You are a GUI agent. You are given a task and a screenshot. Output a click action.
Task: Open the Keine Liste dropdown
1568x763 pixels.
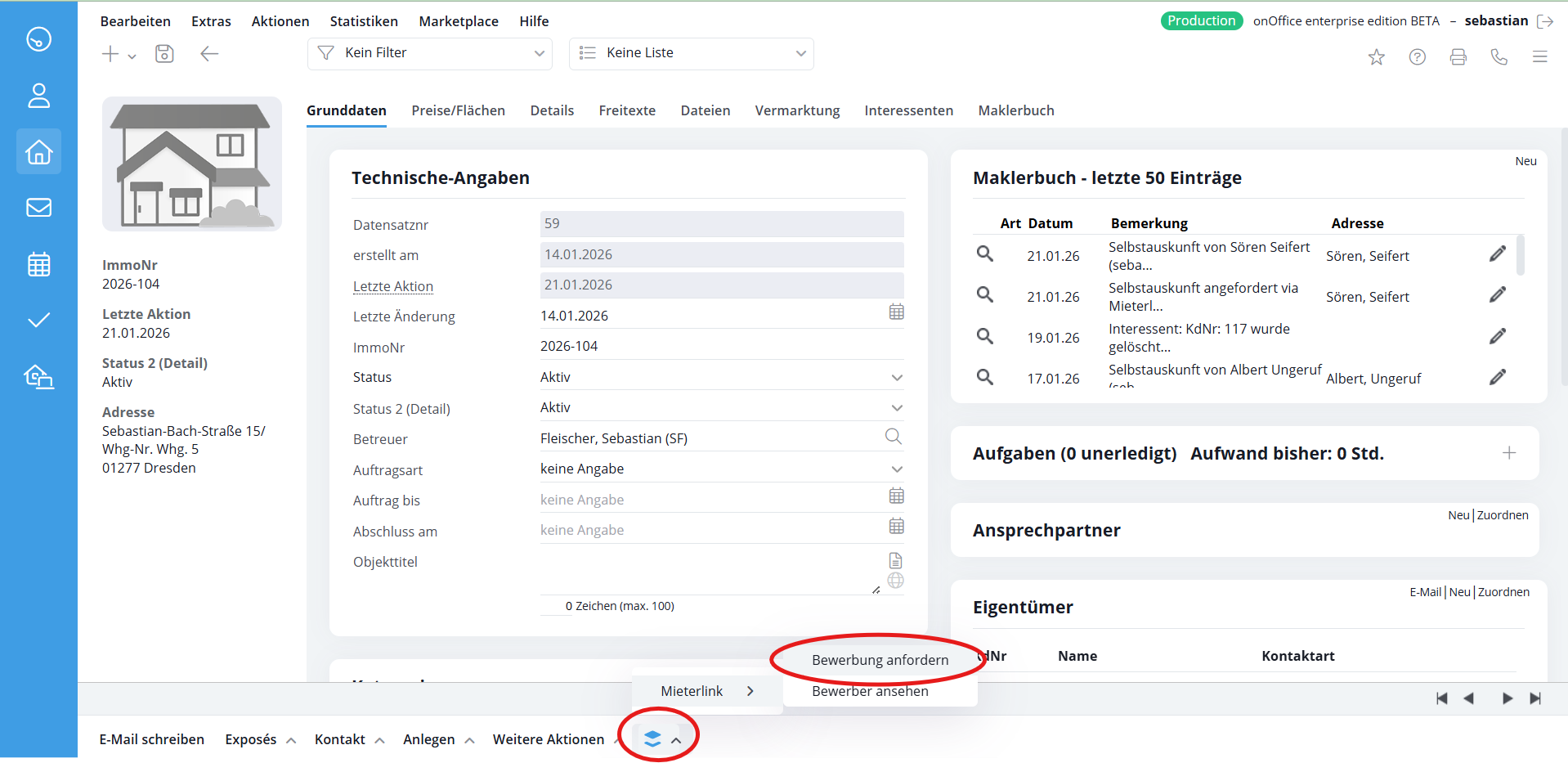692,53
